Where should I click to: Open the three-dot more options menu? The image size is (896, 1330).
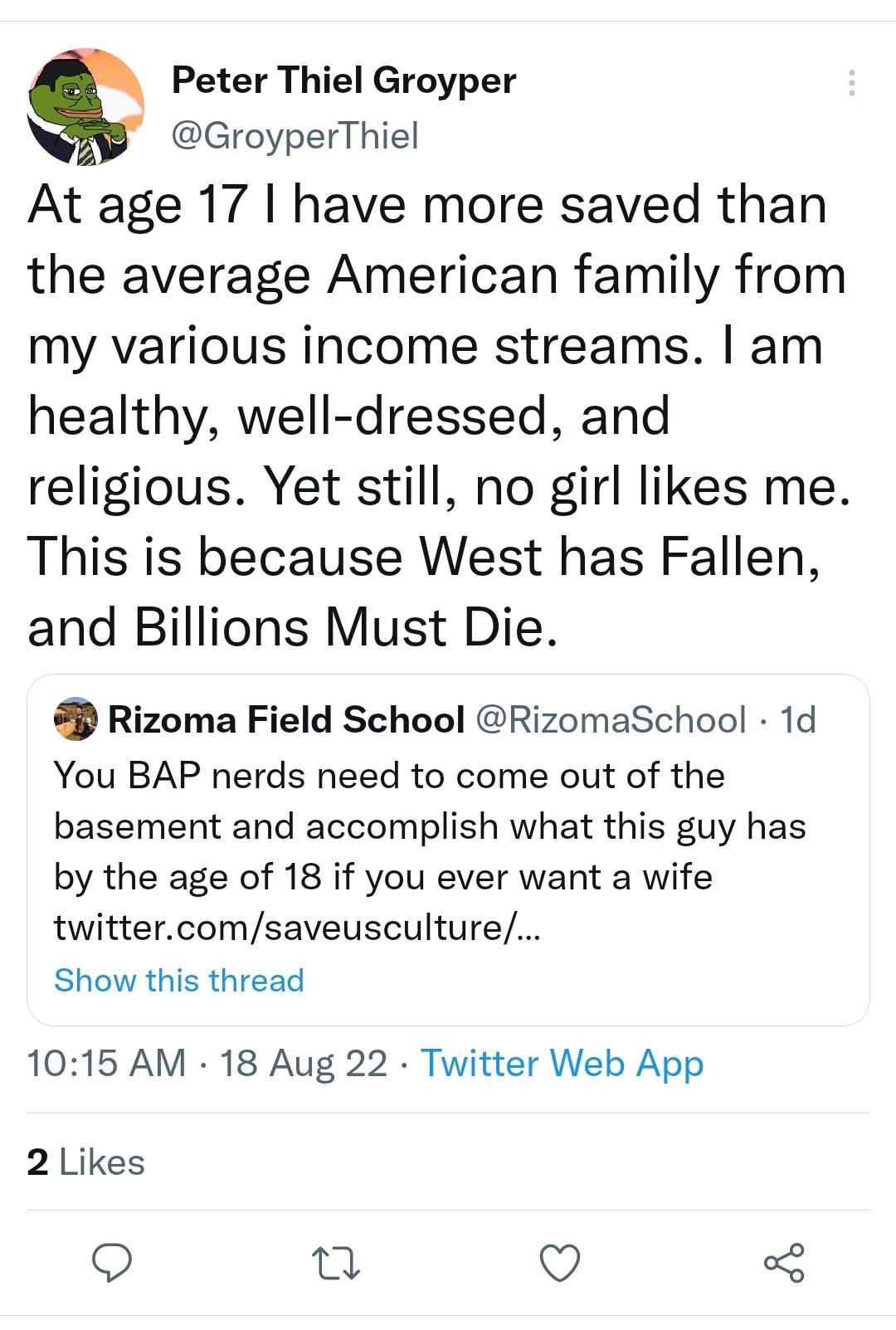coord(852,81)
